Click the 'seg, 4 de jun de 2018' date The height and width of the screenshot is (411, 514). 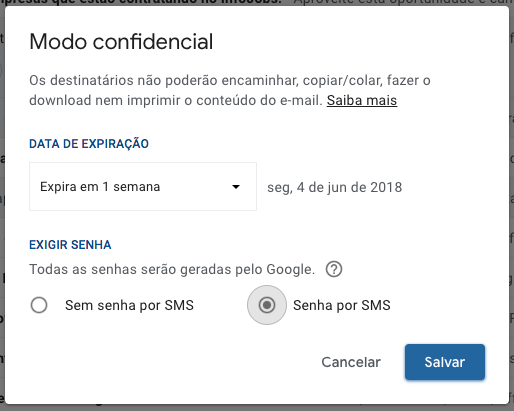pyautogui.click(x=335, y=187)
